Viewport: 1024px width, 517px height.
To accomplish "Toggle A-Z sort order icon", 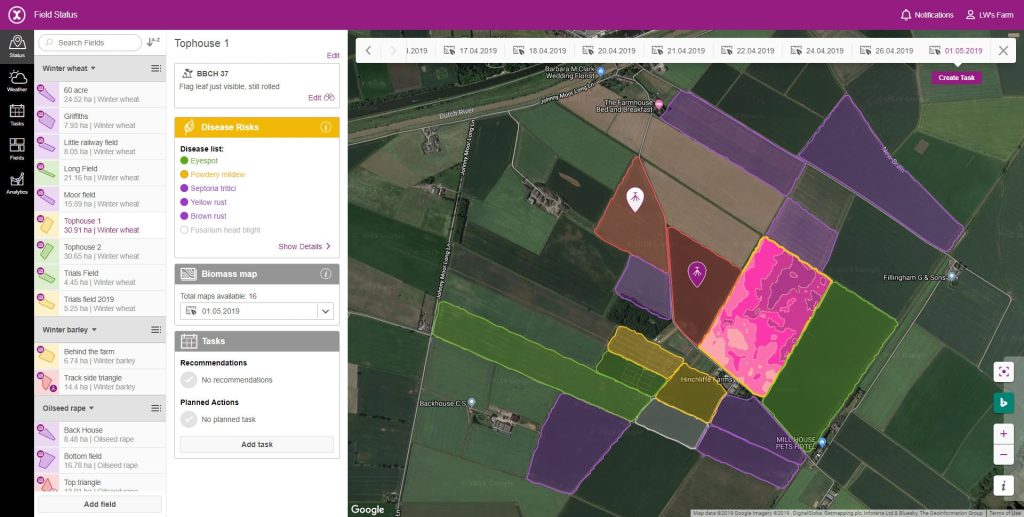I will [153, 42].
